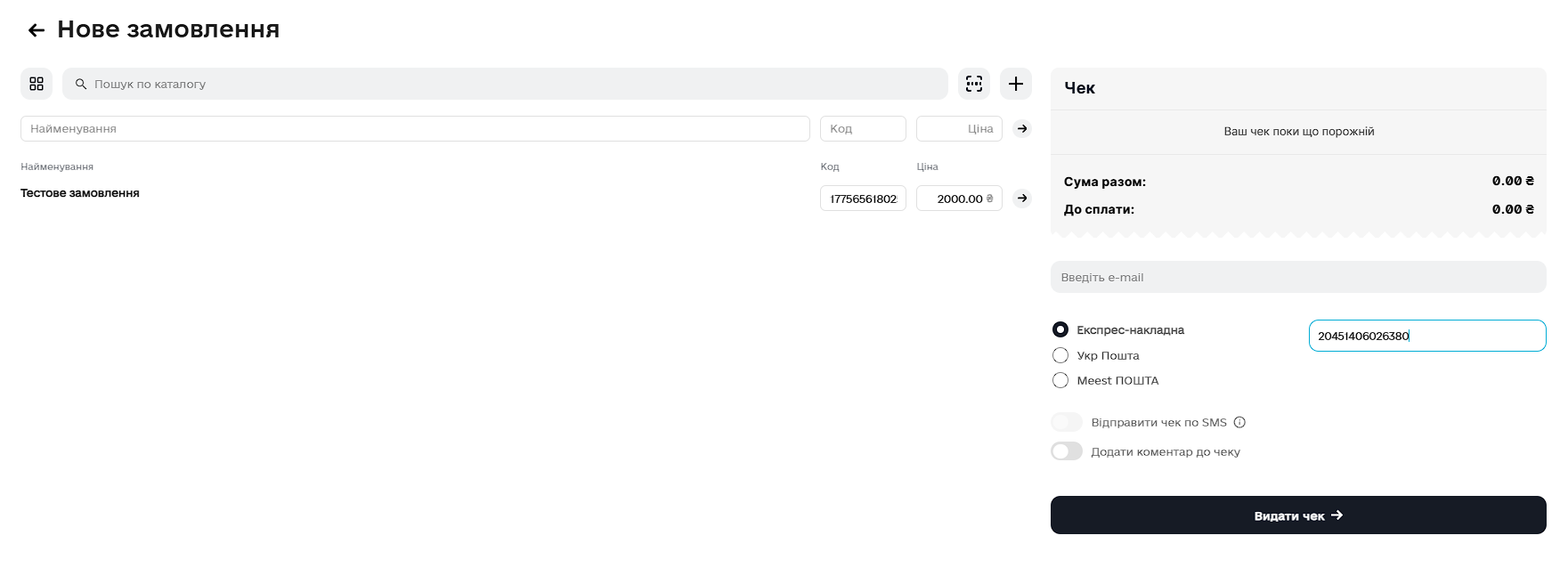
Task: Open the catalog grid view icon
Action: point(37,84)
